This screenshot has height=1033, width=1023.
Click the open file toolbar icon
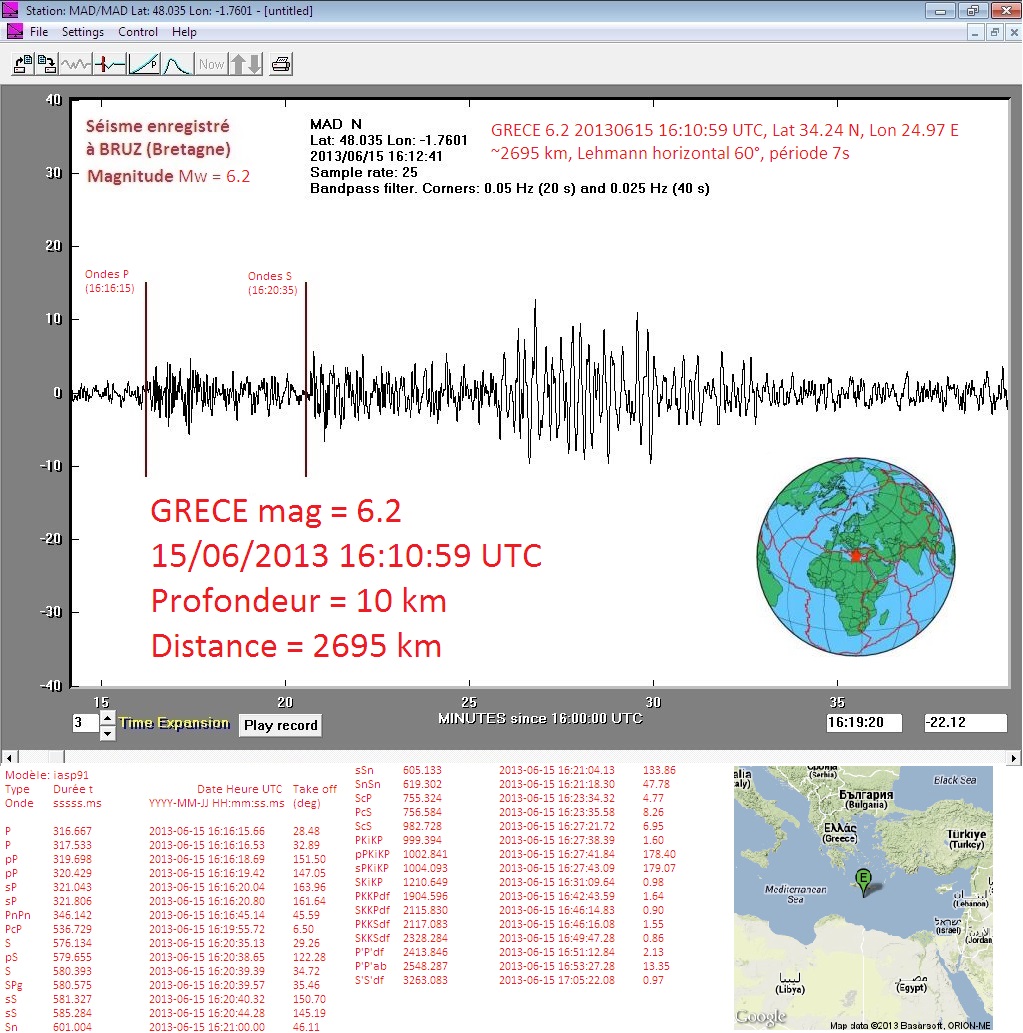[22, 65]
